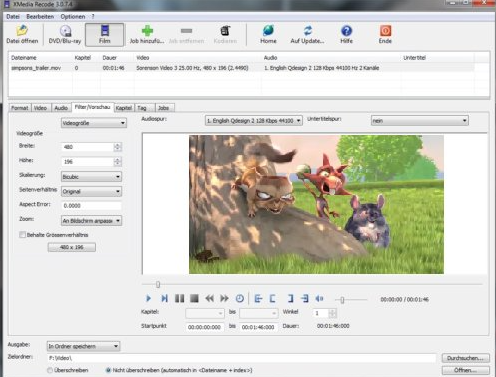
Task: Switch to the Video tab
Action: (40, 108)
